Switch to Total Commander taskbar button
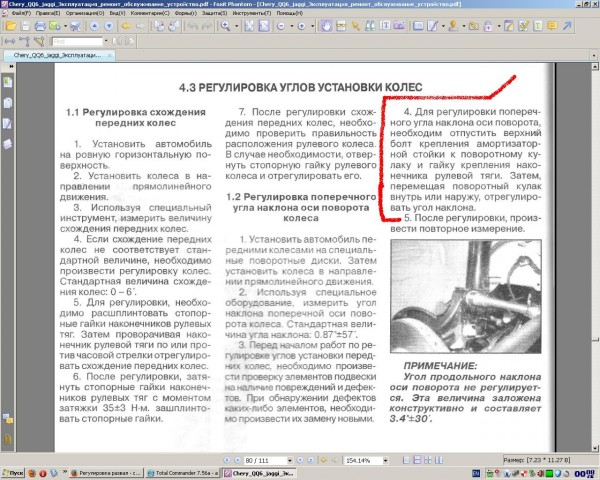 [x=183, y=473]
